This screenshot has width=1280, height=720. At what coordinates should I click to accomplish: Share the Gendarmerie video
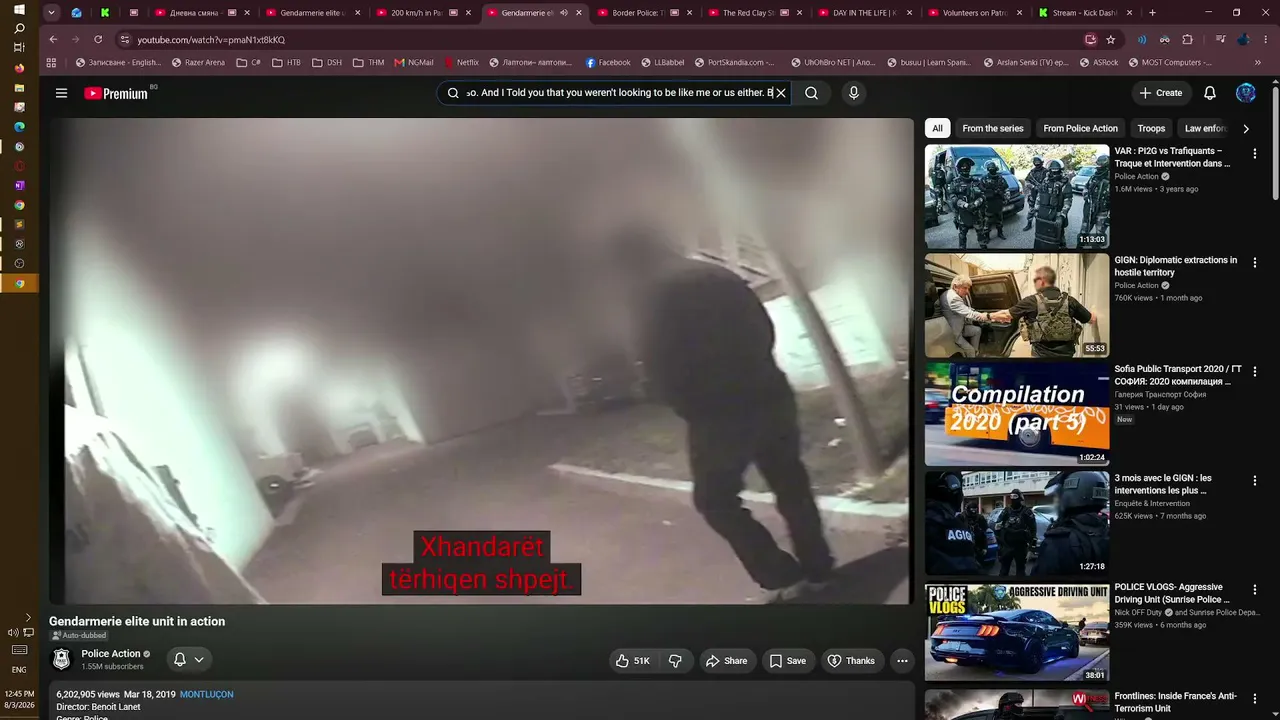click(726, 661)
